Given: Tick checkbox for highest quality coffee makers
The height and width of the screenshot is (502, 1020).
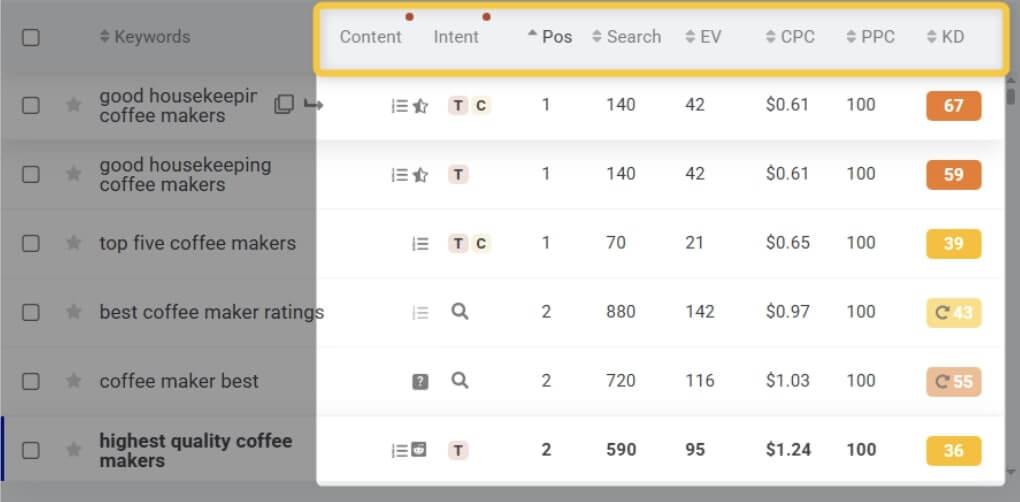Looking at the screenshot, I should (x=31, y=450).
